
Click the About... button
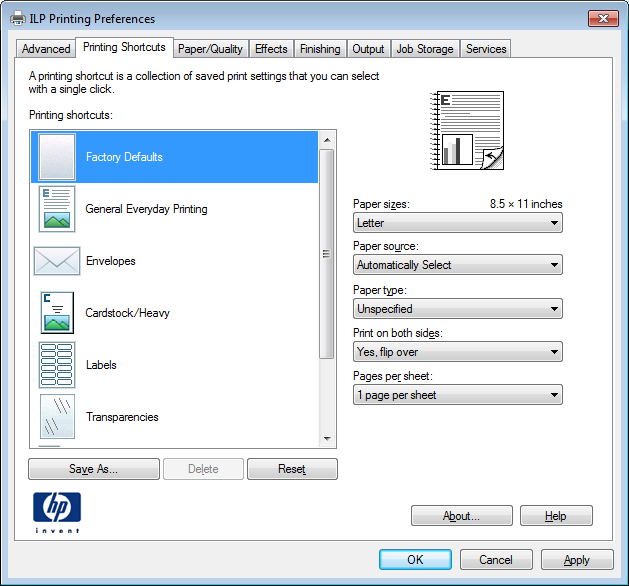[462, 516]
